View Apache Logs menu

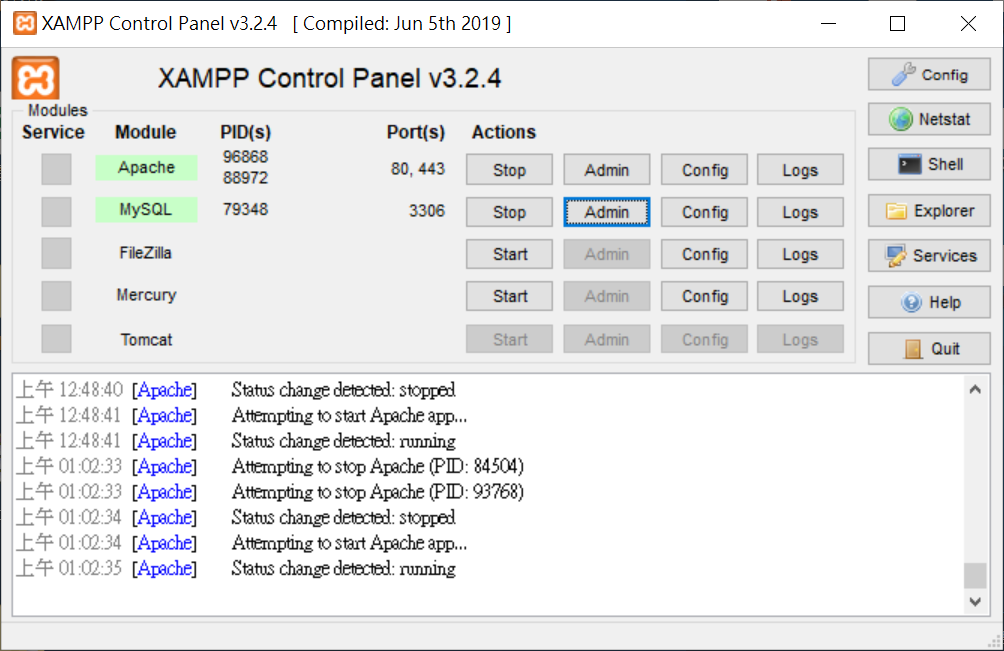(x=800, y=170)
